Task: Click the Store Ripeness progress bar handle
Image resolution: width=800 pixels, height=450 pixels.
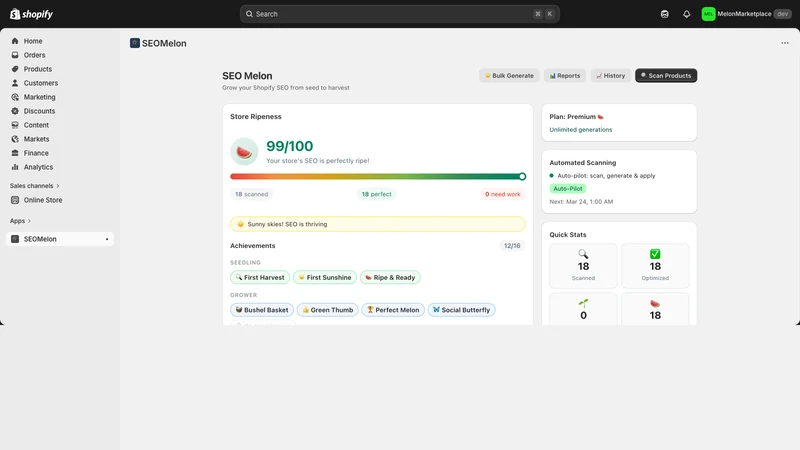Action: click(522, 177)
